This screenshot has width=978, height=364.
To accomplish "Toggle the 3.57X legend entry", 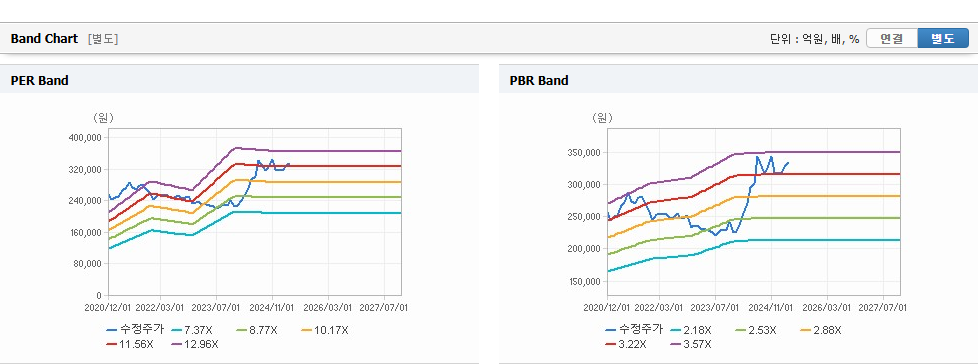I will [x=691, y=344].
